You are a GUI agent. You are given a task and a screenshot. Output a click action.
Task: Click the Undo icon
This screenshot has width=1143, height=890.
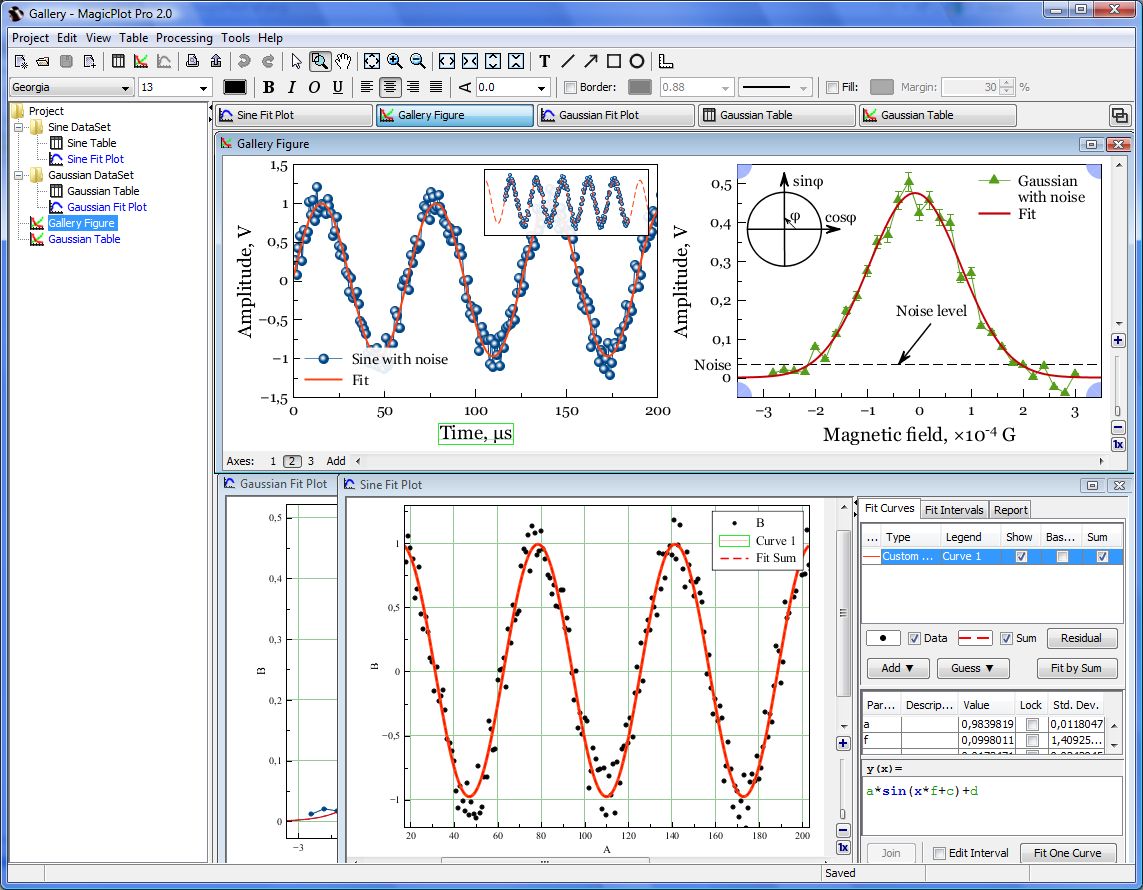(244, 61)
